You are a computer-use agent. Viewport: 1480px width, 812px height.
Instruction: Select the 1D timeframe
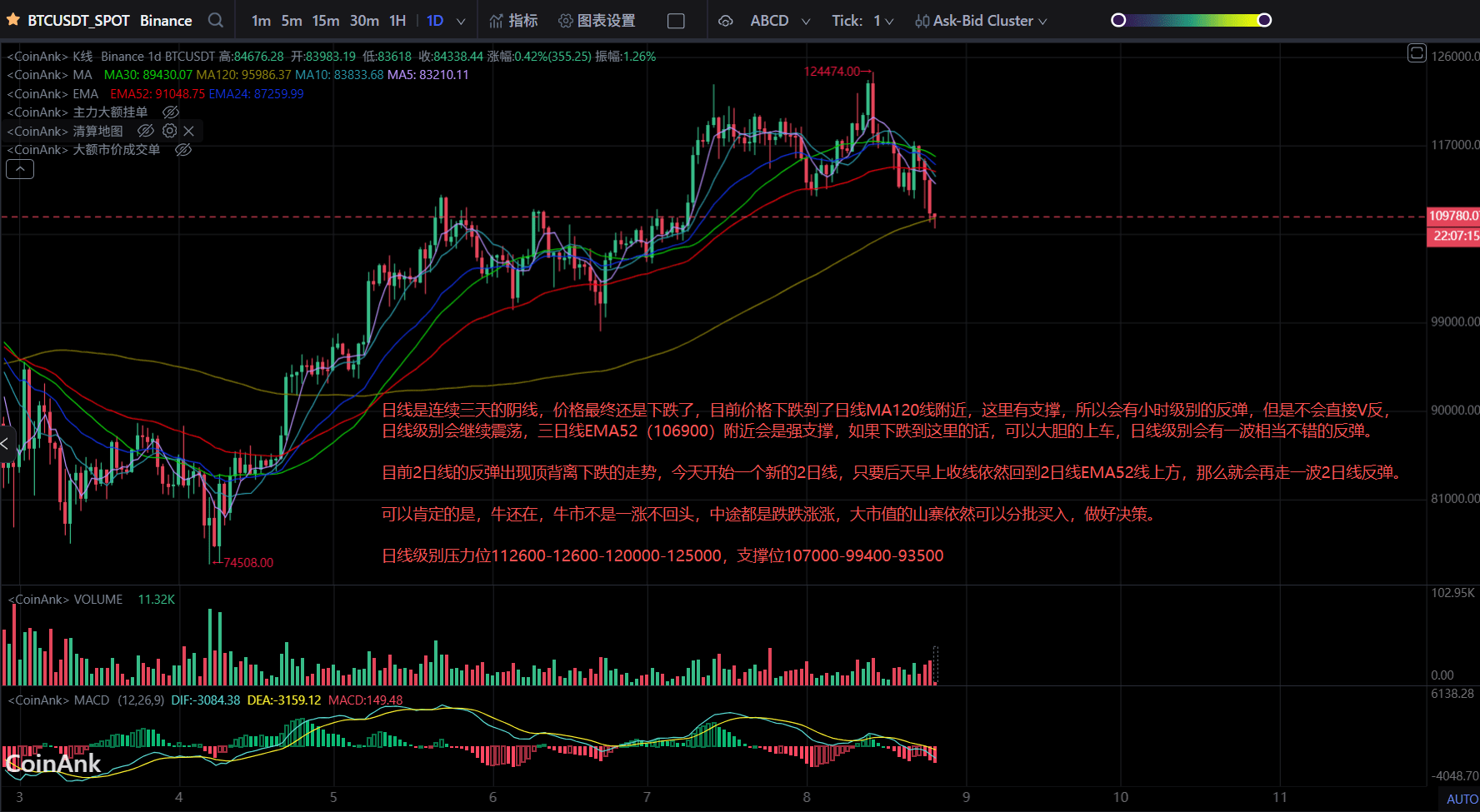(x=435, y=21)
